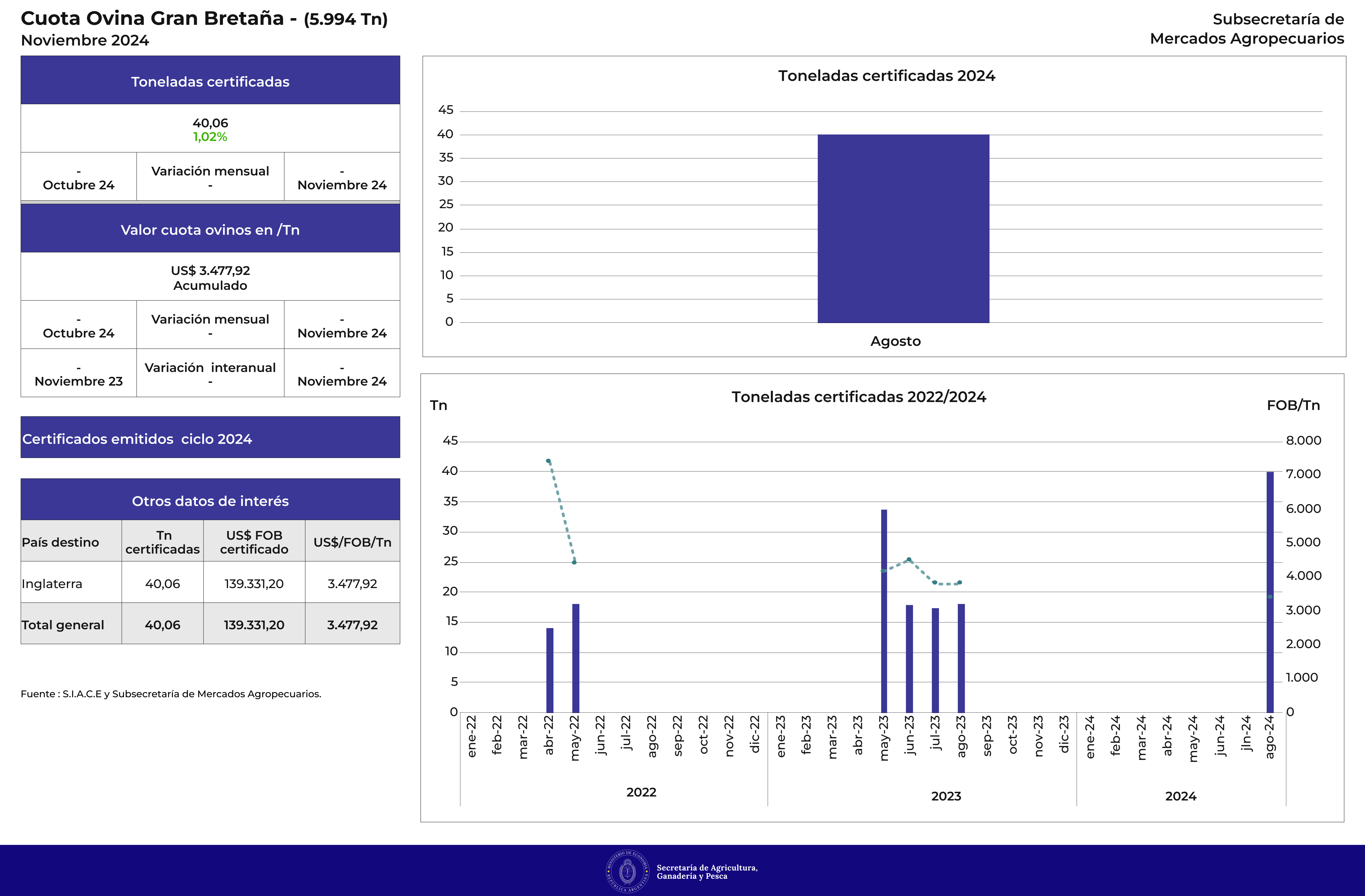The image size is (1365, 896).
Task: Click the green 1,02% percentage value
Action: point(210,137)
